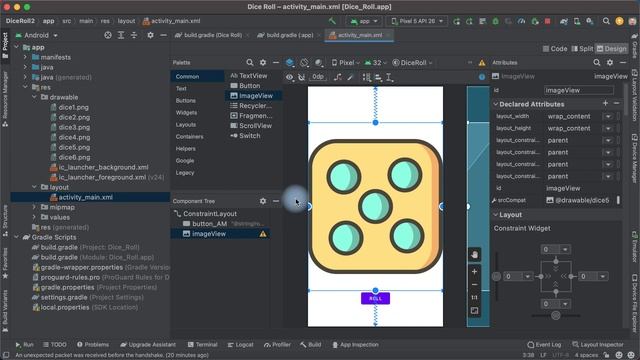Open the DiceRoll theme dropdown
Image resolution: width=640 pixels, height=360 pixels.
[x=412, y=63]
